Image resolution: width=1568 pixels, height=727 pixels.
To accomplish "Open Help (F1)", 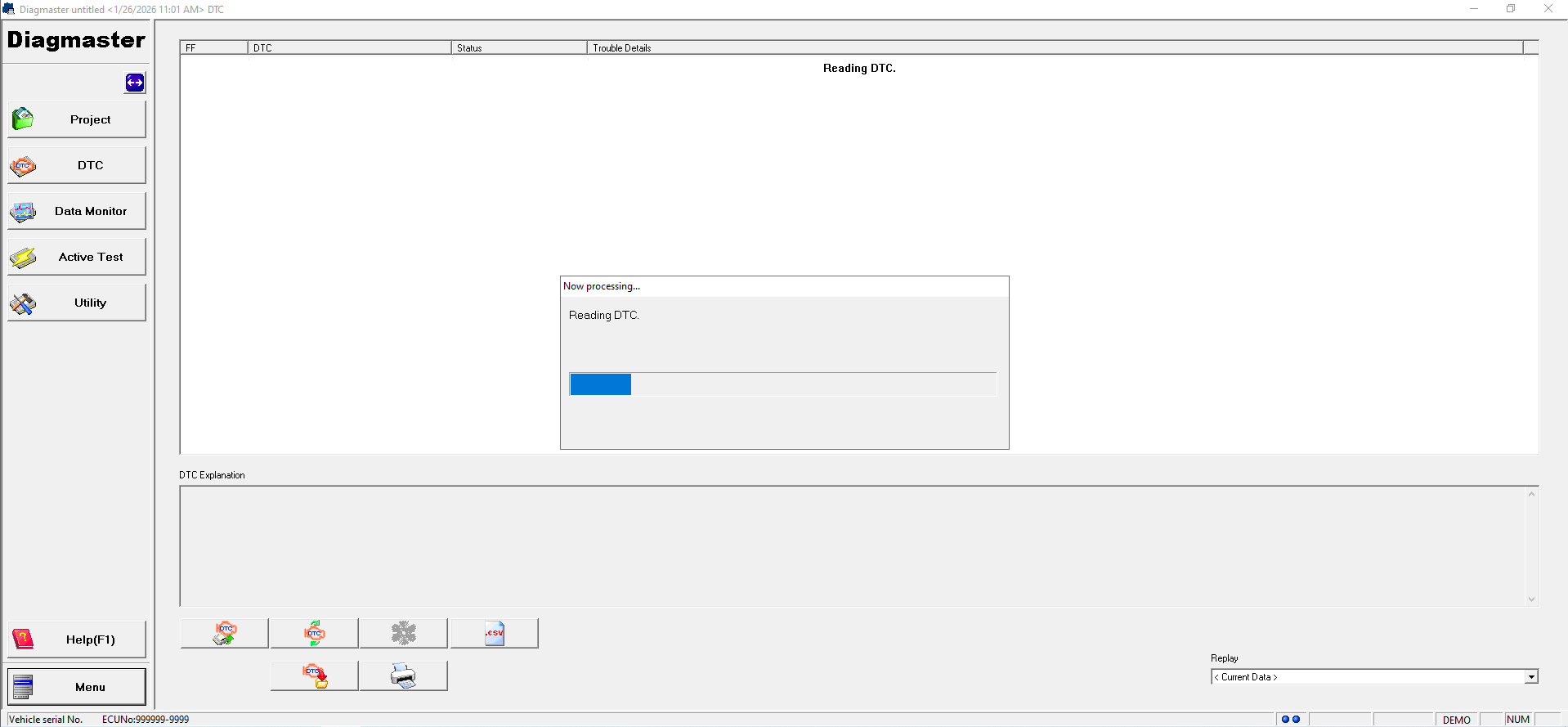I will 77,639.
